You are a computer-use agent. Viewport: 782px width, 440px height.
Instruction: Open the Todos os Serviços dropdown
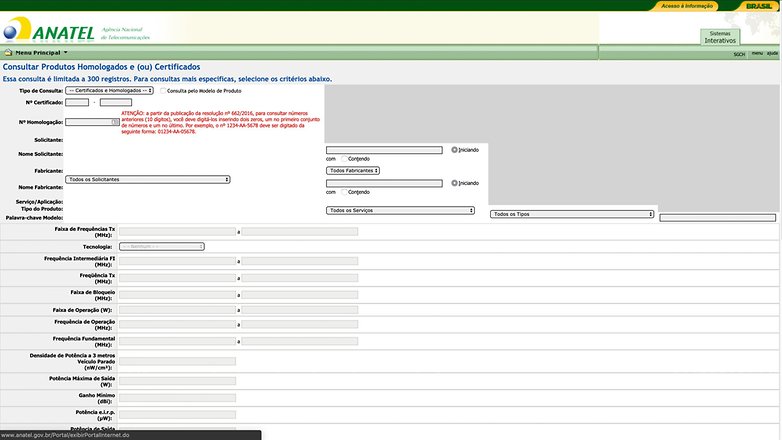(400, 211)
